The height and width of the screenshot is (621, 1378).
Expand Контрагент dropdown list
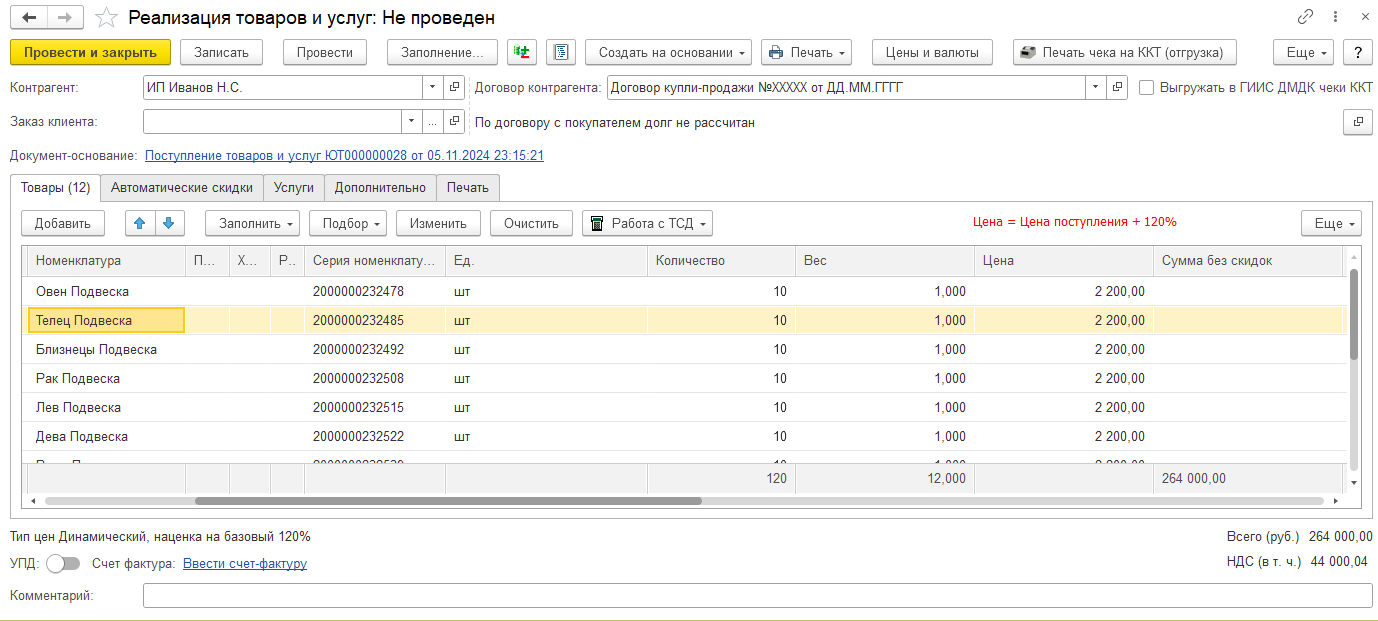(432, 88)
